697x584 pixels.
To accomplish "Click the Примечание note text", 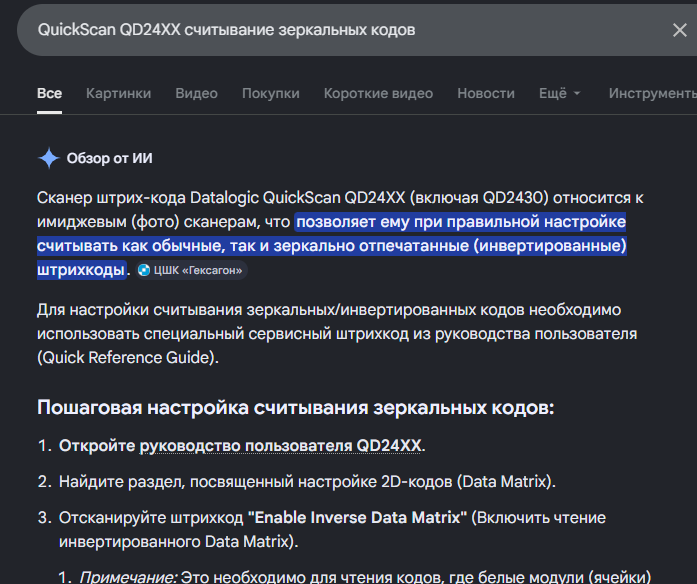I will click(x=365, y=577).
